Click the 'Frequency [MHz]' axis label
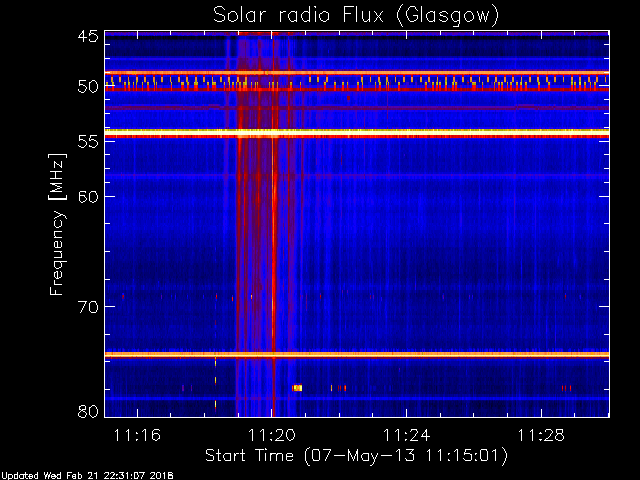This screenshot has height=480, width=640. coord(57,224)
